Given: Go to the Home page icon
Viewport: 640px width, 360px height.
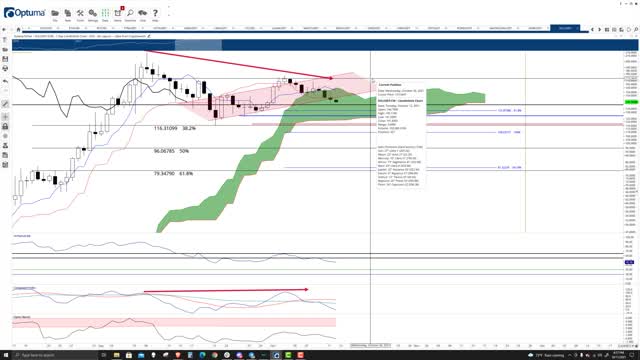Looking at the screenshot, I should 18,29.
